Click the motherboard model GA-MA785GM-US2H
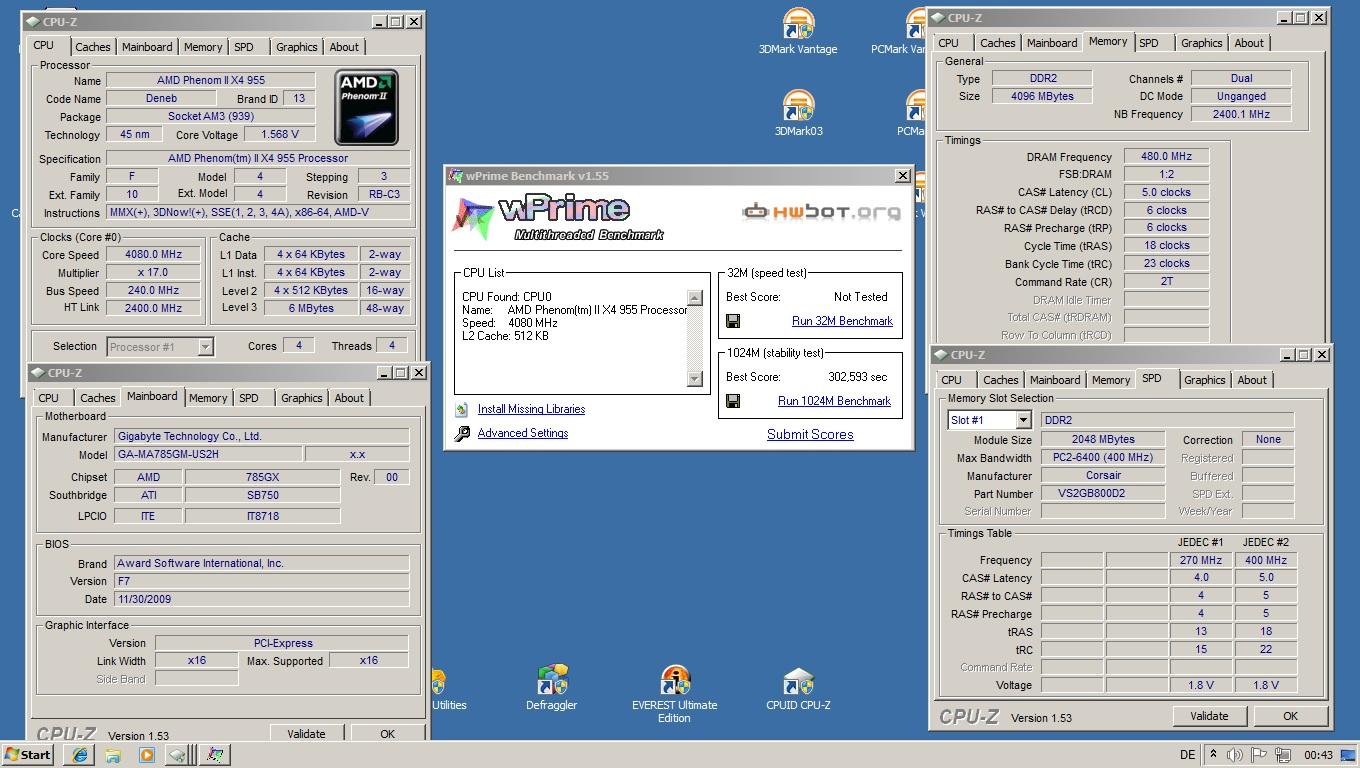This screenshot has width=1360, height=768. click(x=208, y=454)
